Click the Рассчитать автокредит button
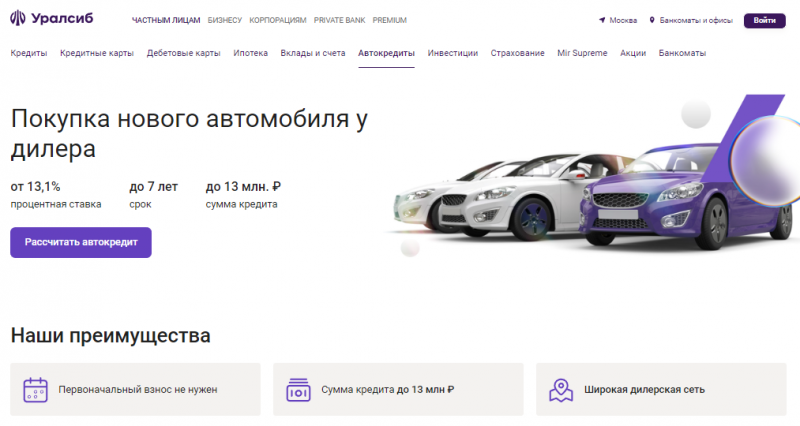The image size is (800, 426). tap(81, 242)
